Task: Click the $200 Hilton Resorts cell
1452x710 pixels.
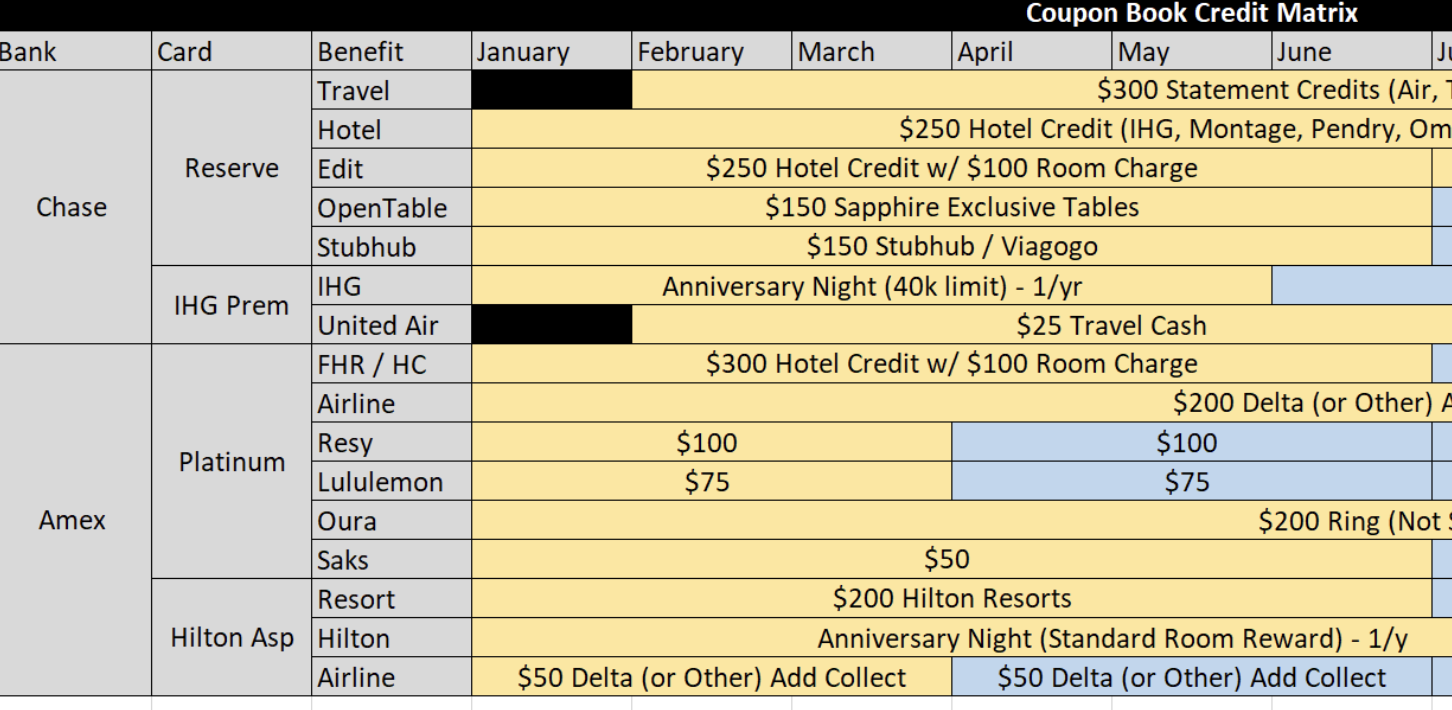Action: click(x=951, y=598)
